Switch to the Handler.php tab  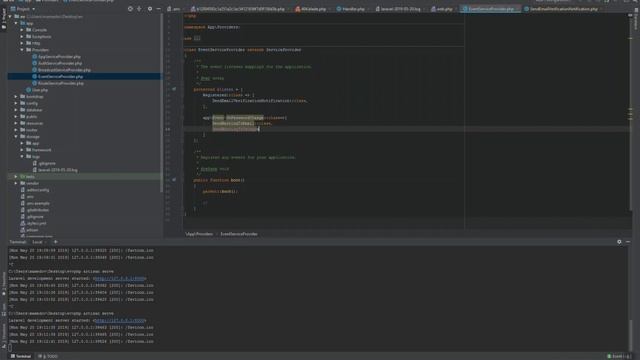pyautogui.click(x=351, y=9)
